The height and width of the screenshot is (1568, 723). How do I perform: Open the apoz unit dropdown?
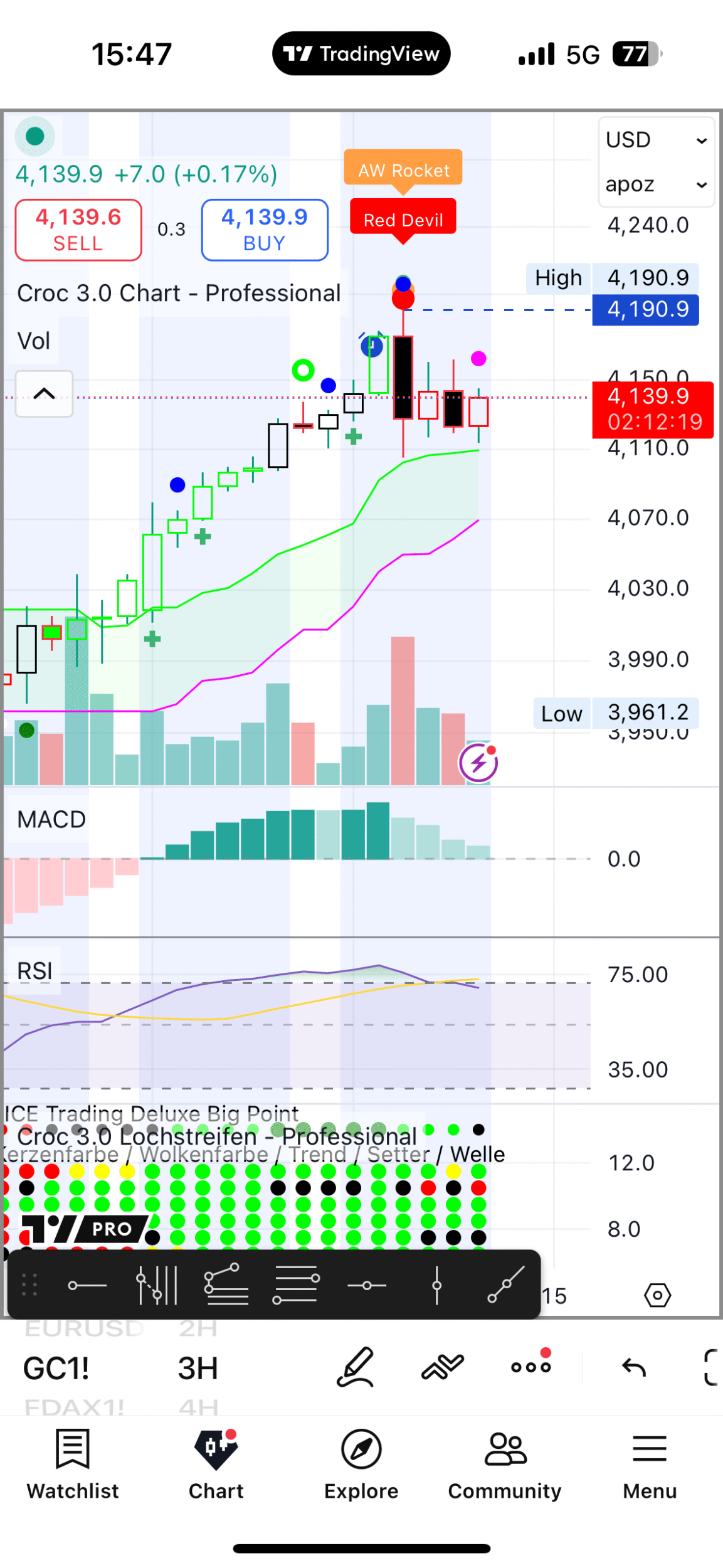coord(656,184)
